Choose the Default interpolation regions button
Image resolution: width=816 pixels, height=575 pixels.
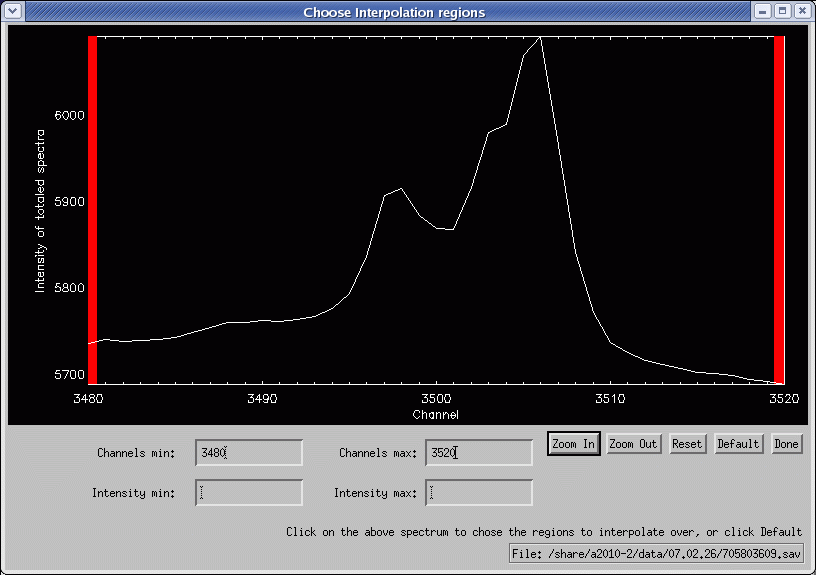click(738, 444)
